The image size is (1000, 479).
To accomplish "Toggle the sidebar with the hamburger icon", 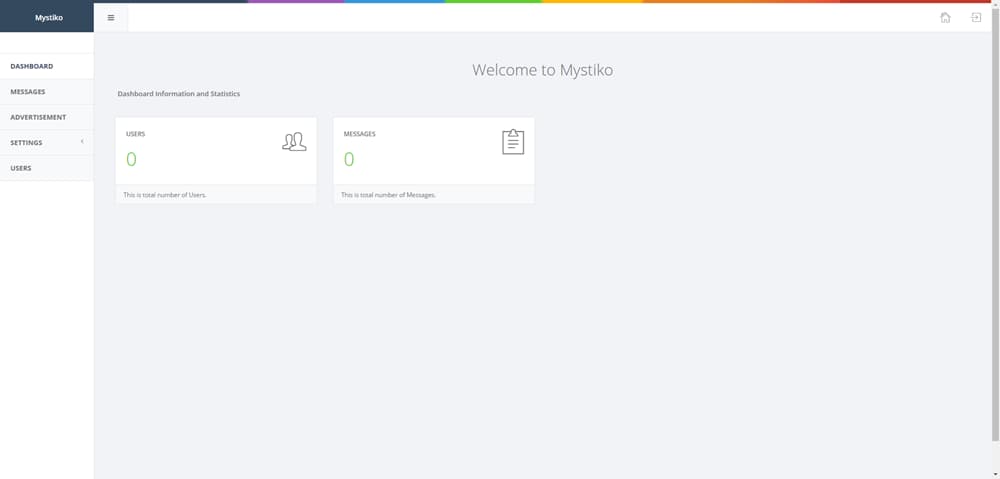I will pyautogui.click(x=111, y=17).
